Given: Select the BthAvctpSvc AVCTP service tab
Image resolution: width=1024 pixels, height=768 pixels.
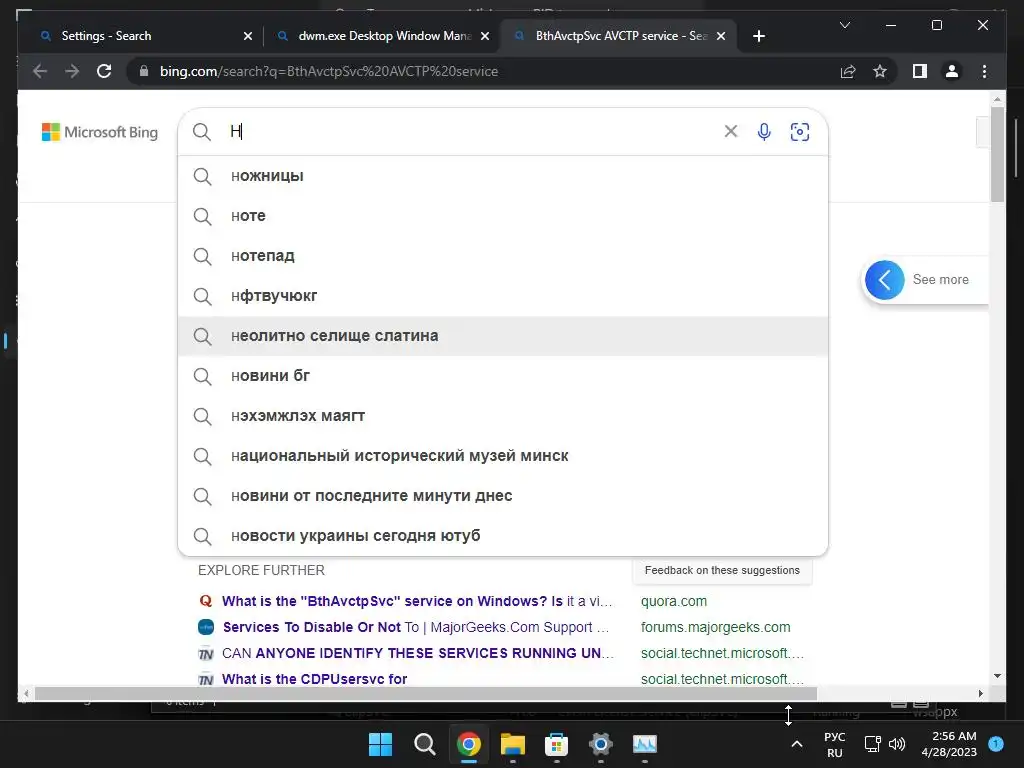Looking at the screenshot, I should tap(619, 36).
